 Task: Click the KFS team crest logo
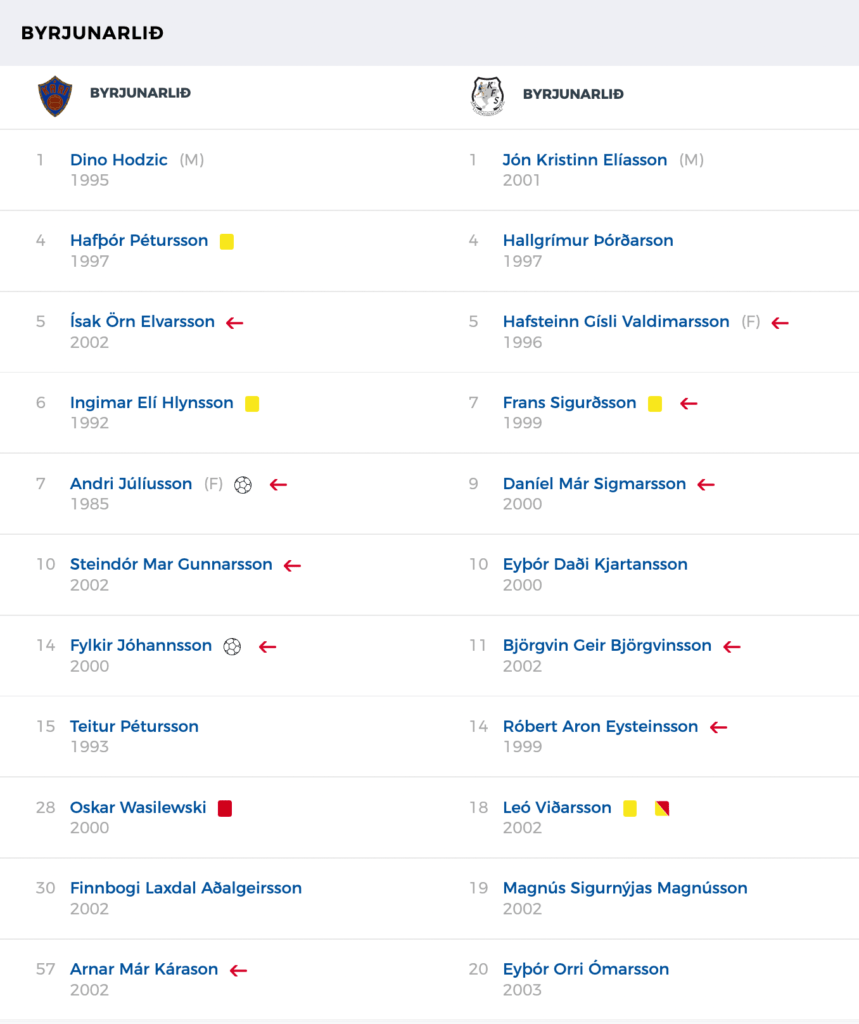(x=487, y=96)
